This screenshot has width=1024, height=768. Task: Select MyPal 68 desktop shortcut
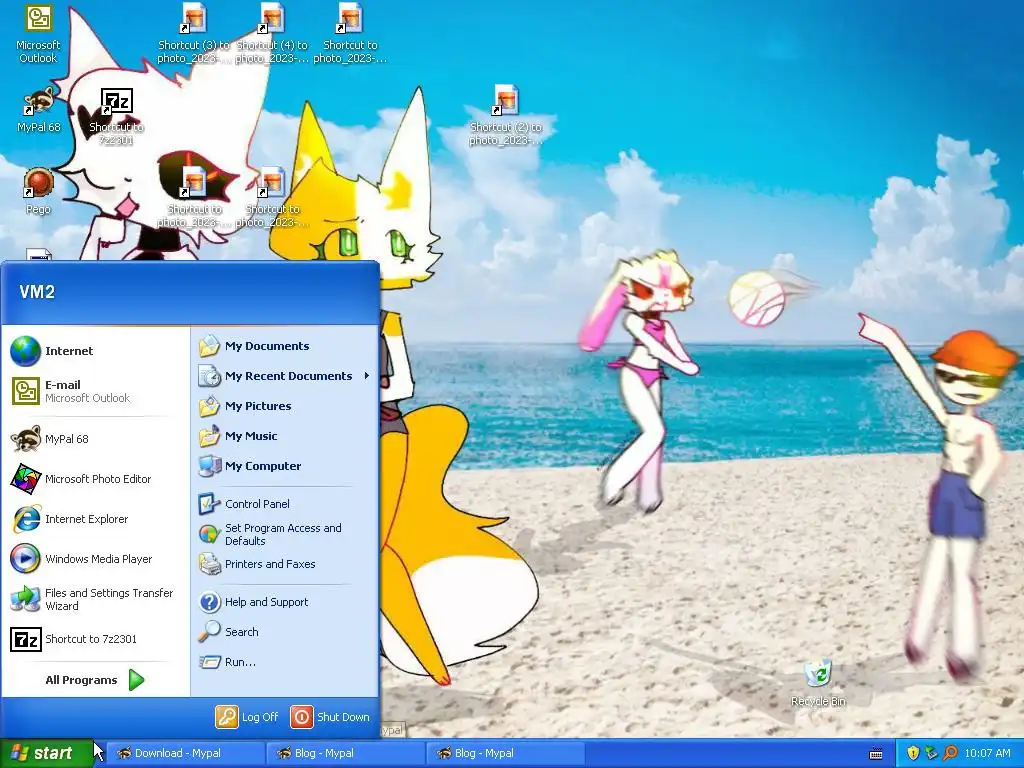(x=38, y=110)
